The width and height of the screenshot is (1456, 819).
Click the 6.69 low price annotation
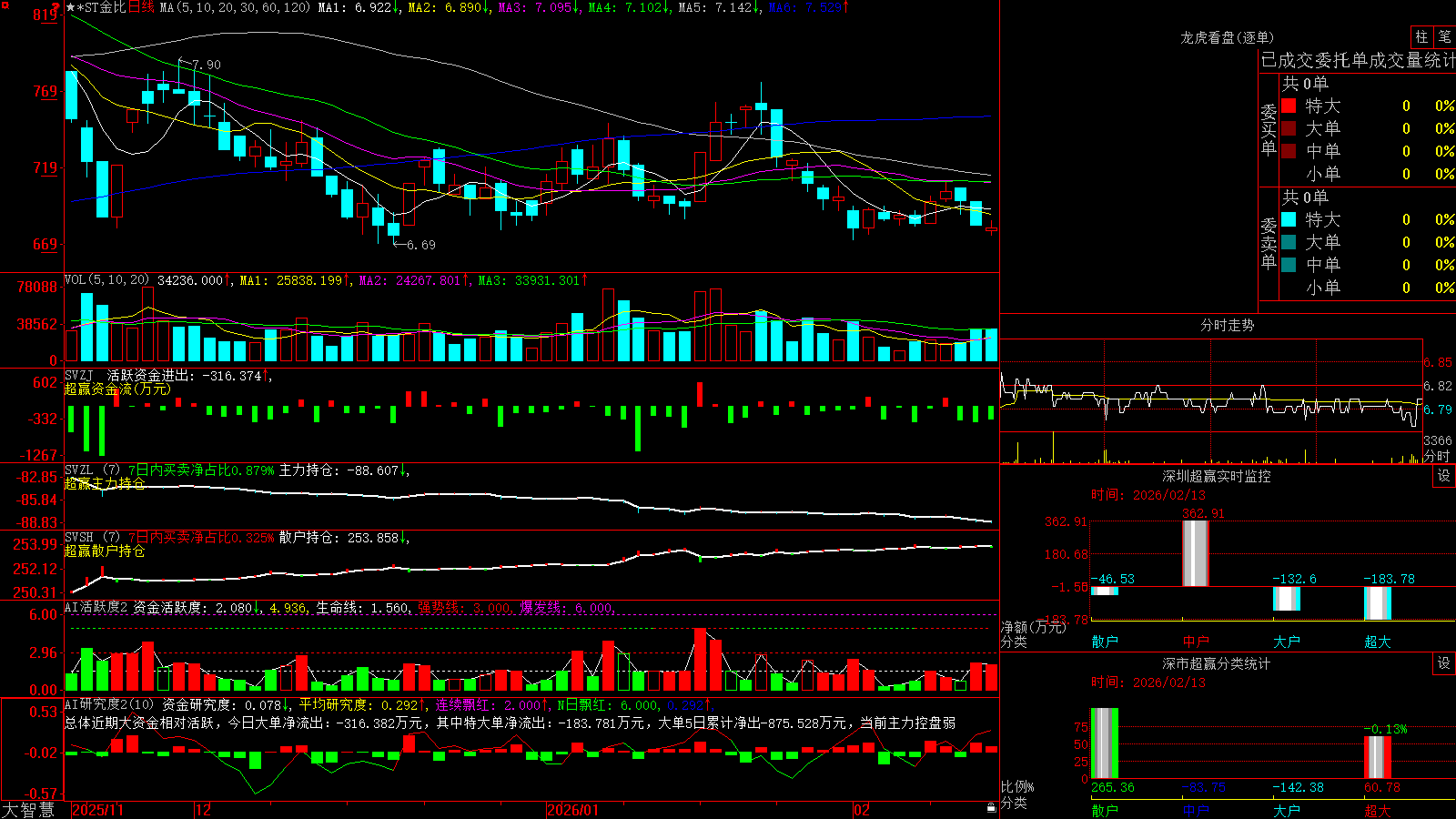click(420, 245)
